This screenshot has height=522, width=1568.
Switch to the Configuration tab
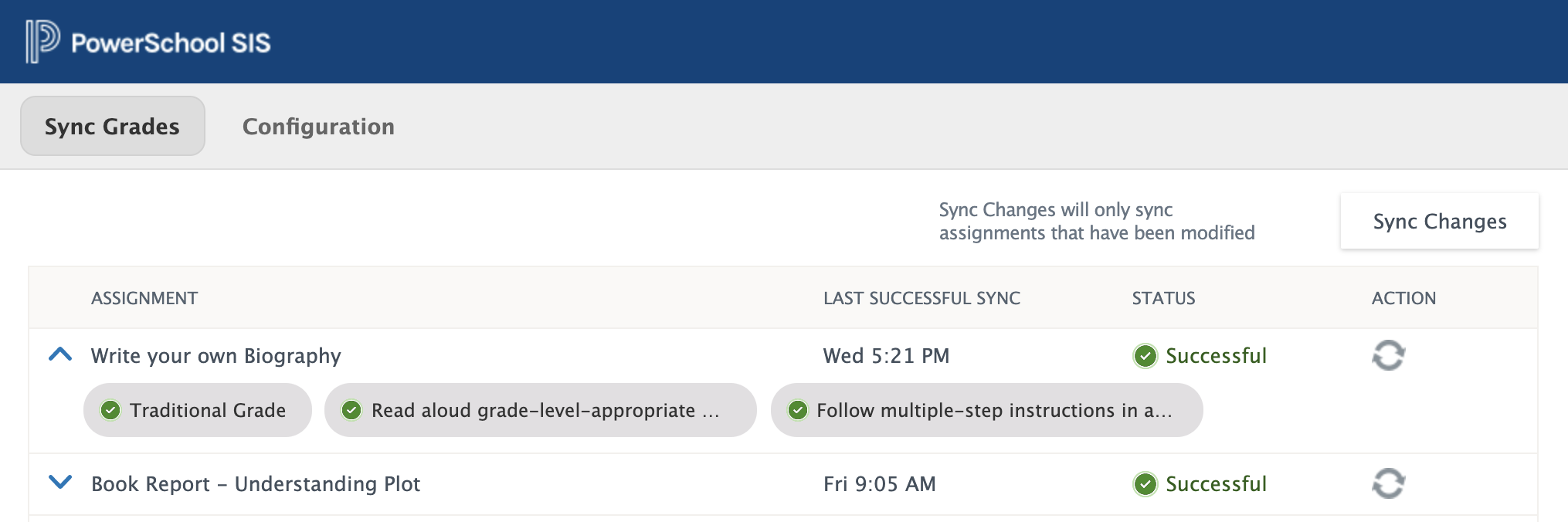coord(318,126)
